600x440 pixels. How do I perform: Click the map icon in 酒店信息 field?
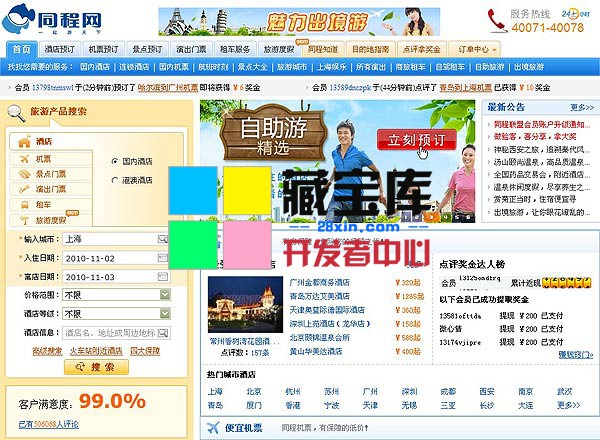163,333
